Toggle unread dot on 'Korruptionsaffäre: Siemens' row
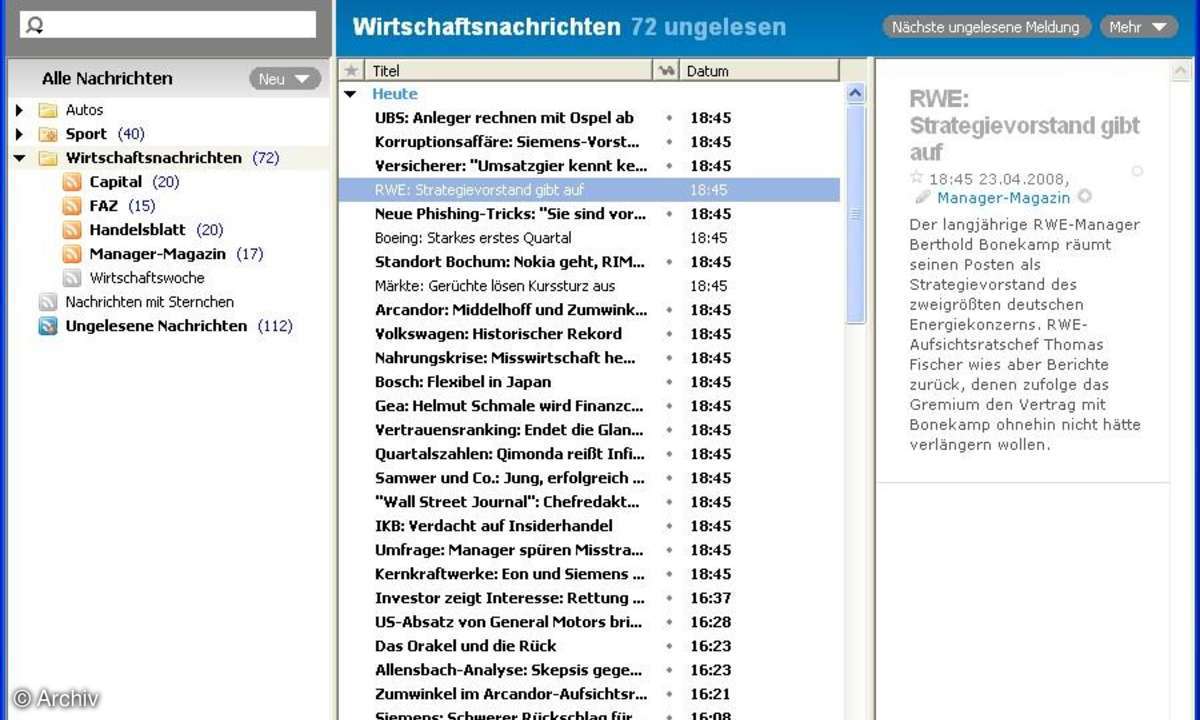This screenshot has width=1200, height=720. pos(669,142)
